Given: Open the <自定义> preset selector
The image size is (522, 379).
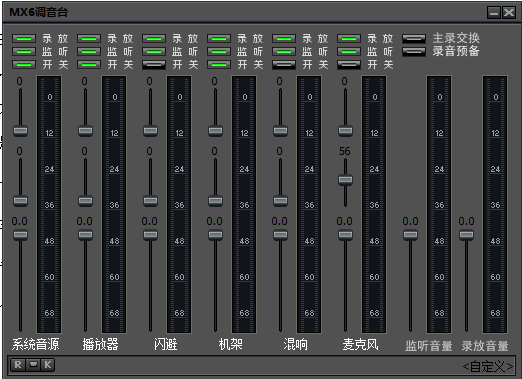Looking at the screenshot, I should pos(488,366).
